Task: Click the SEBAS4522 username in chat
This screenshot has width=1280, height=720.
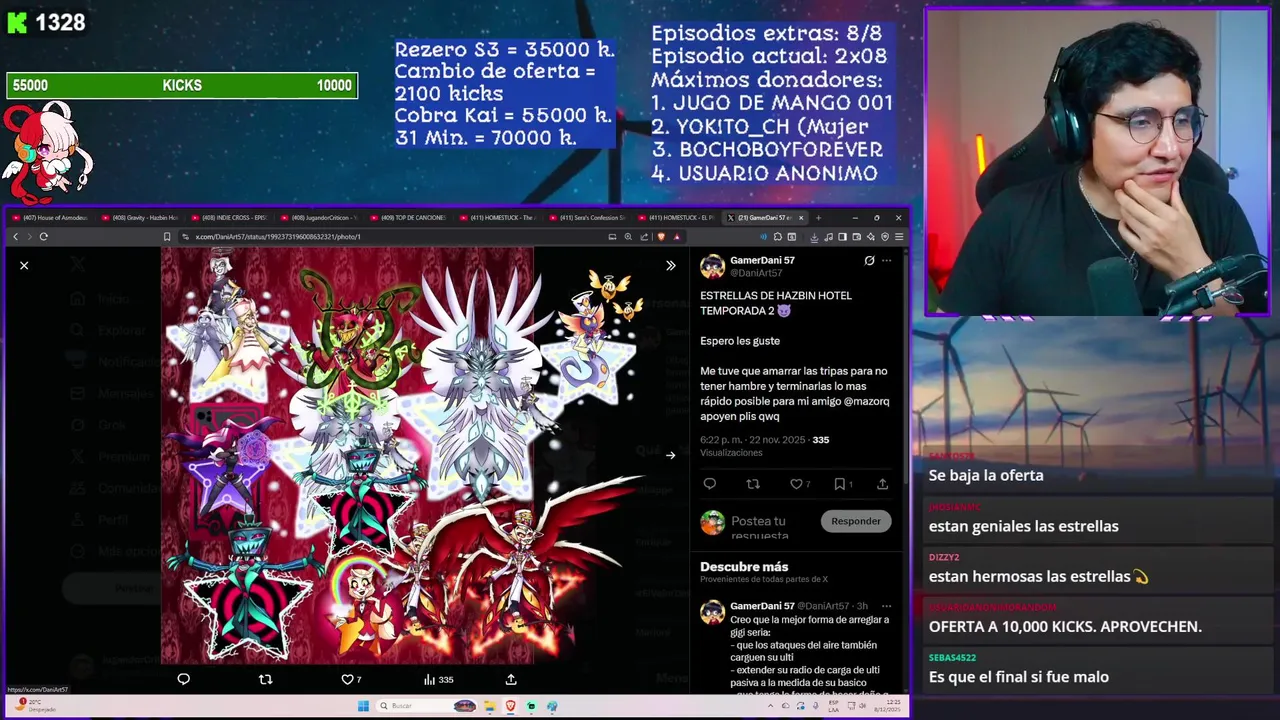Action: pyautogui.click(x=952, y=658)
